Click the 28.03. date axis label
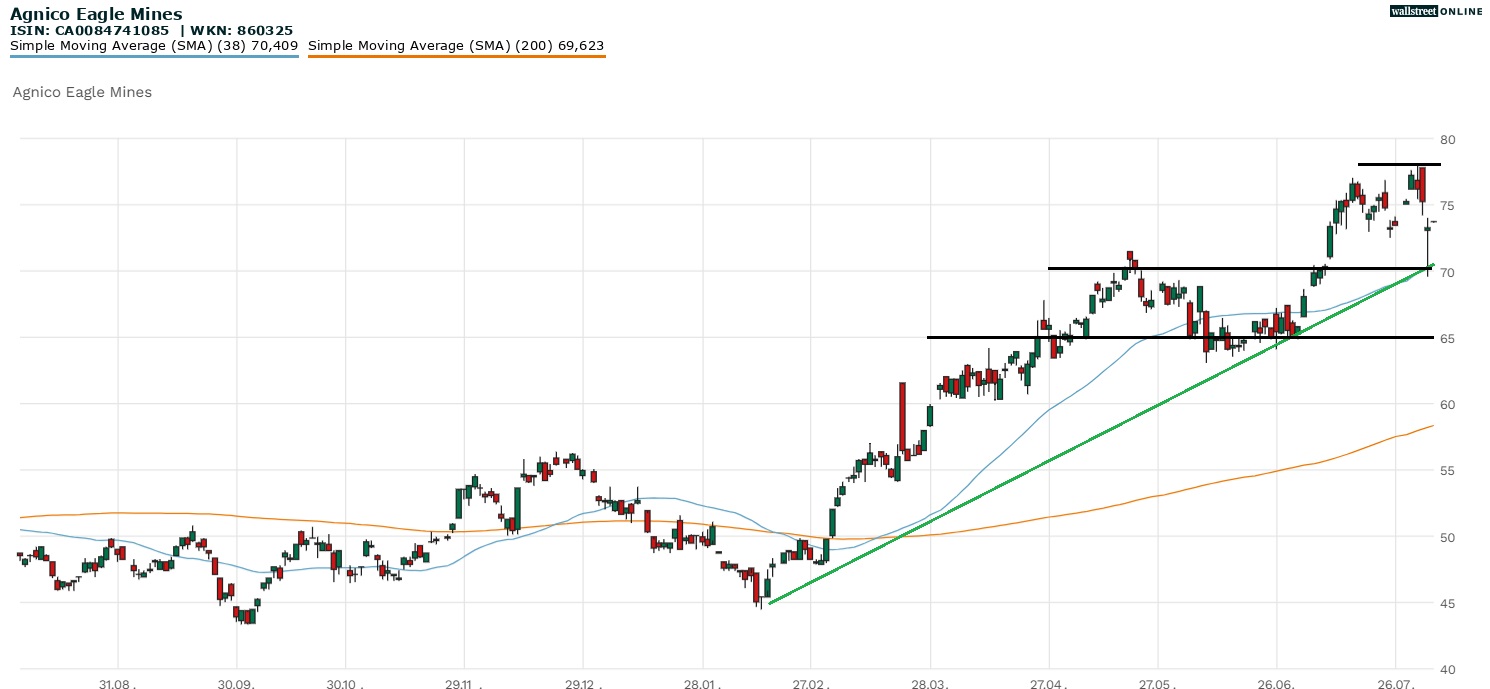The image size is (1490, 689). [x=930, y=683]
